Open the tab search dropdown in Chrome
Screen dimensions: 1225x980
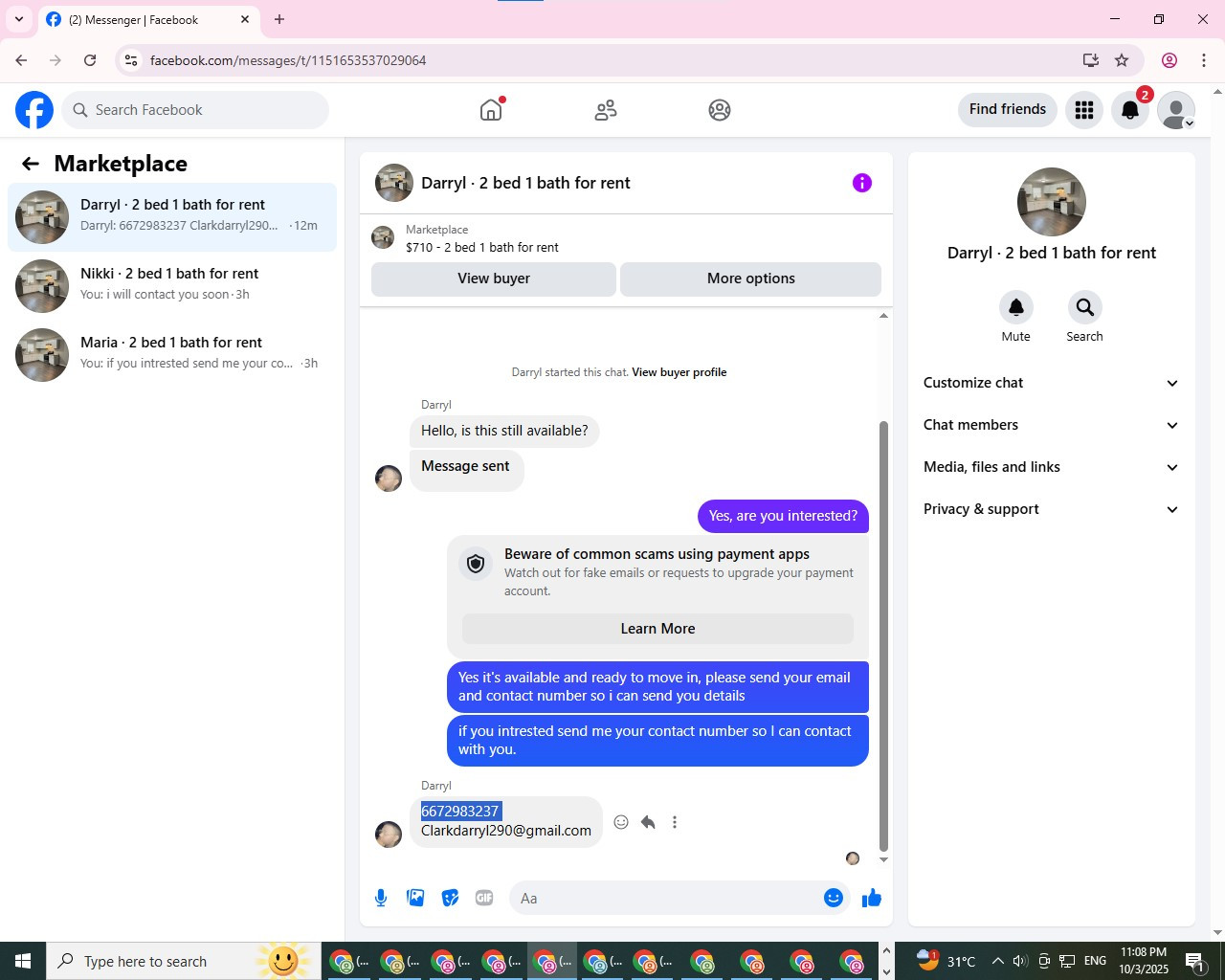(19, 19)
